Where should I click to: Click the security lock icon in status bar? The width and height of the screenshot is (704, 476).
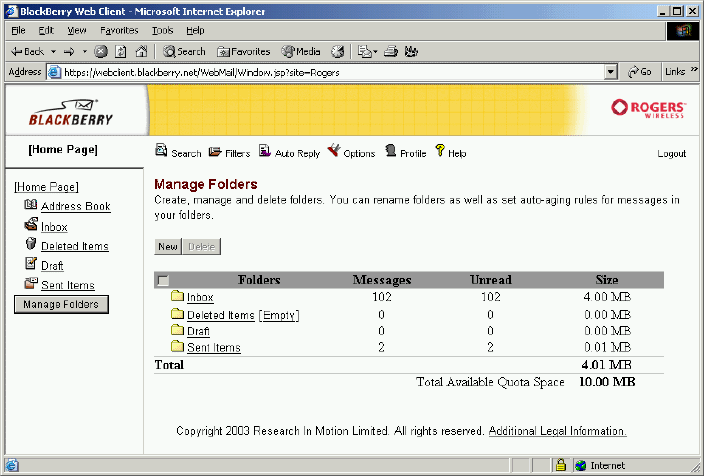561,465
